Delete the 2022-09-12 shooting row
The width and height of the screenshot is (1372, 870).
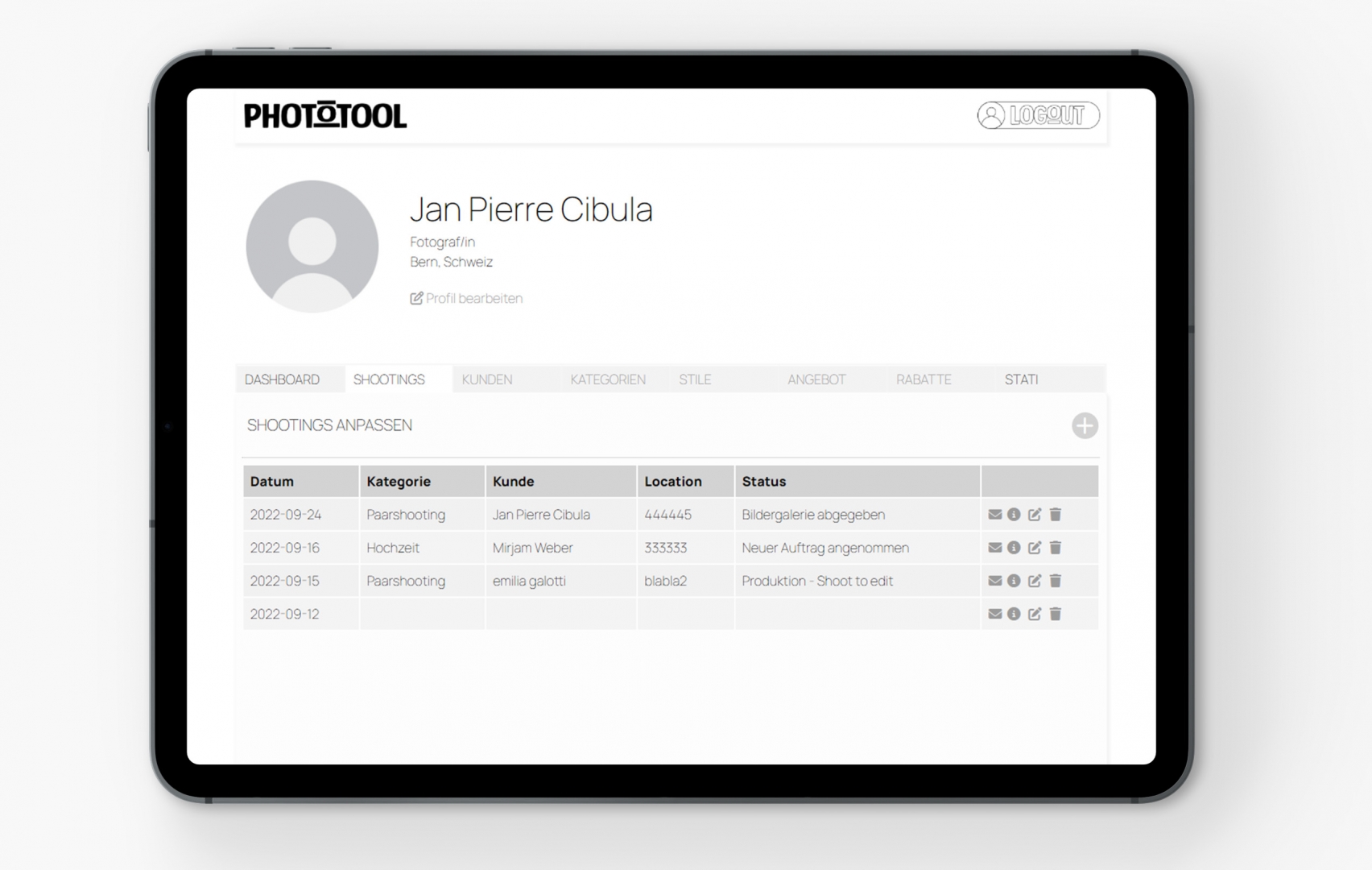(1056, 614)
